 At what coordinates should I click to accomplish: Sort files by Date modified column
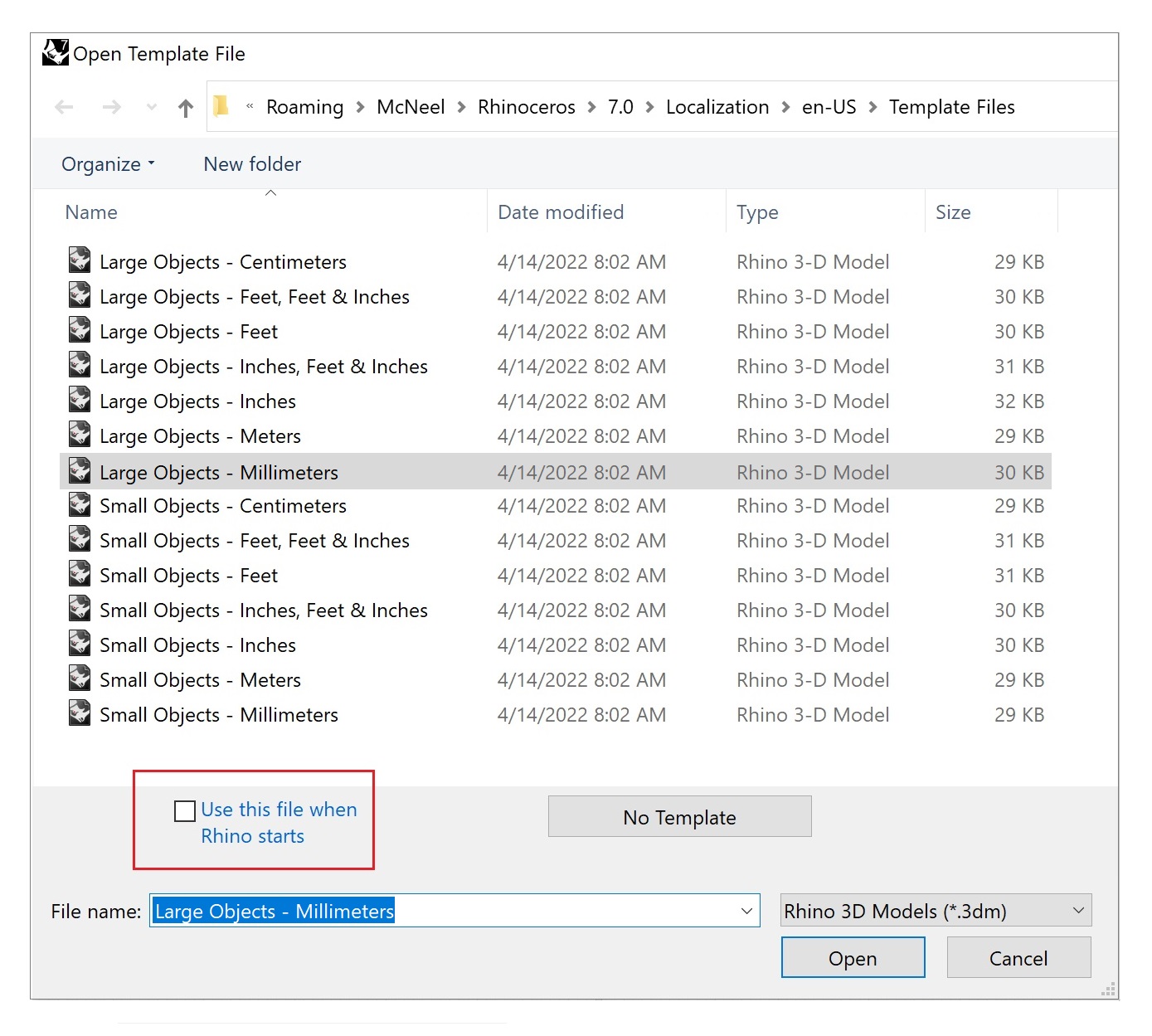coord(561,212)
